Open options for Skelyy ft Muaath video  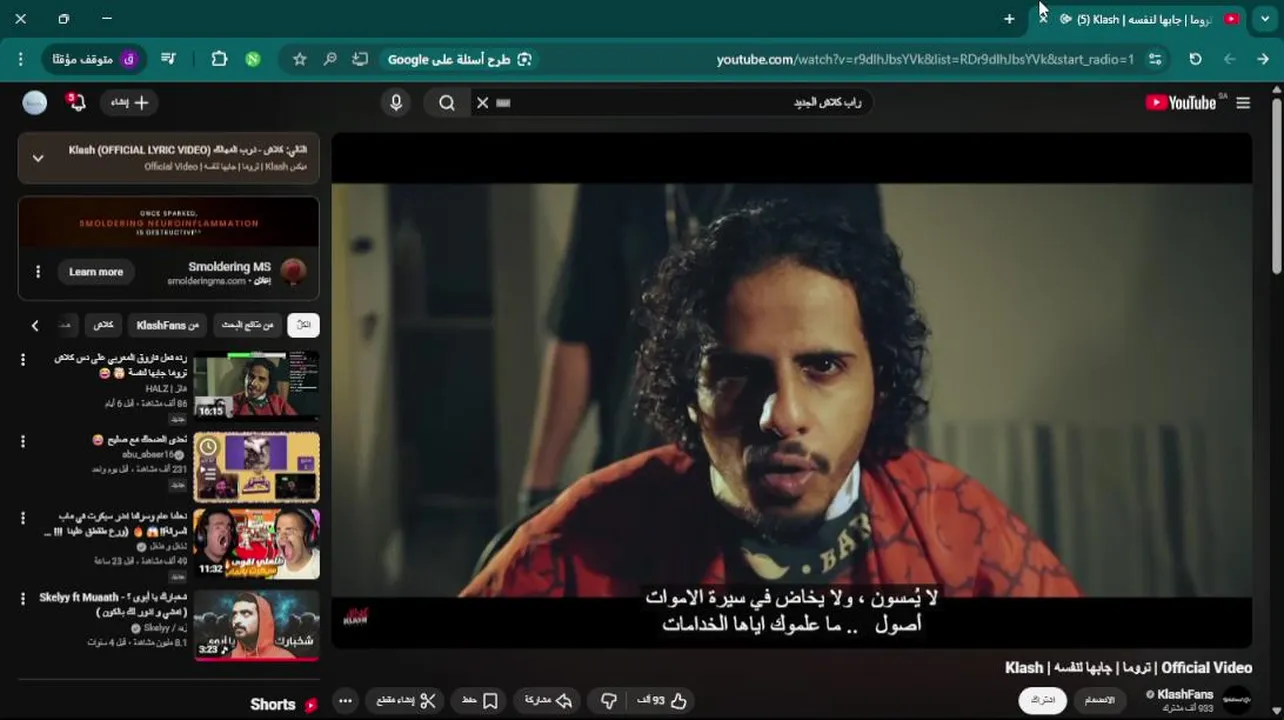pos(23,598)
